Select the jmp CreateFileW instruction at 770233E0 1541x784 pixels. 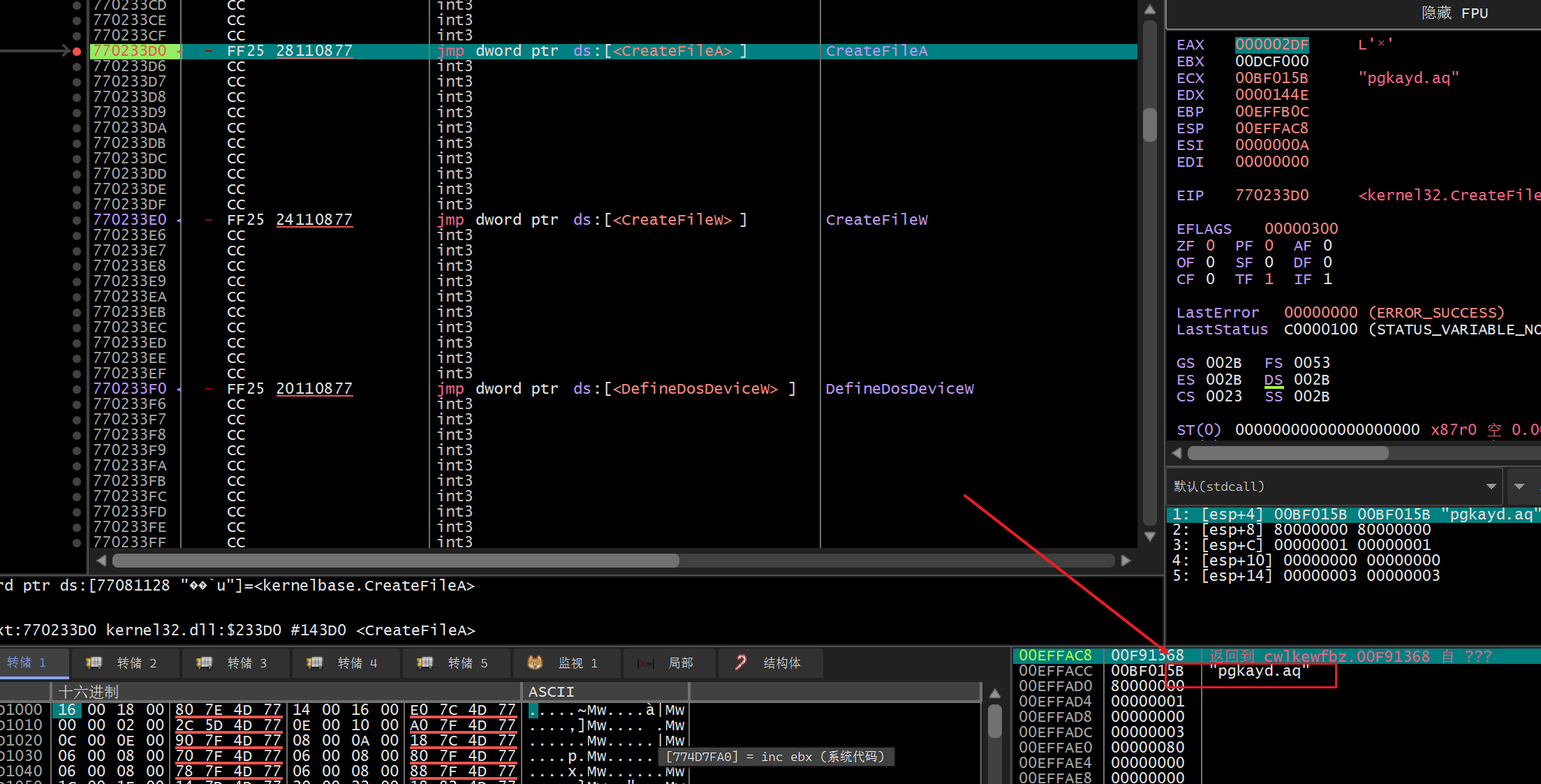click(591, 220)
